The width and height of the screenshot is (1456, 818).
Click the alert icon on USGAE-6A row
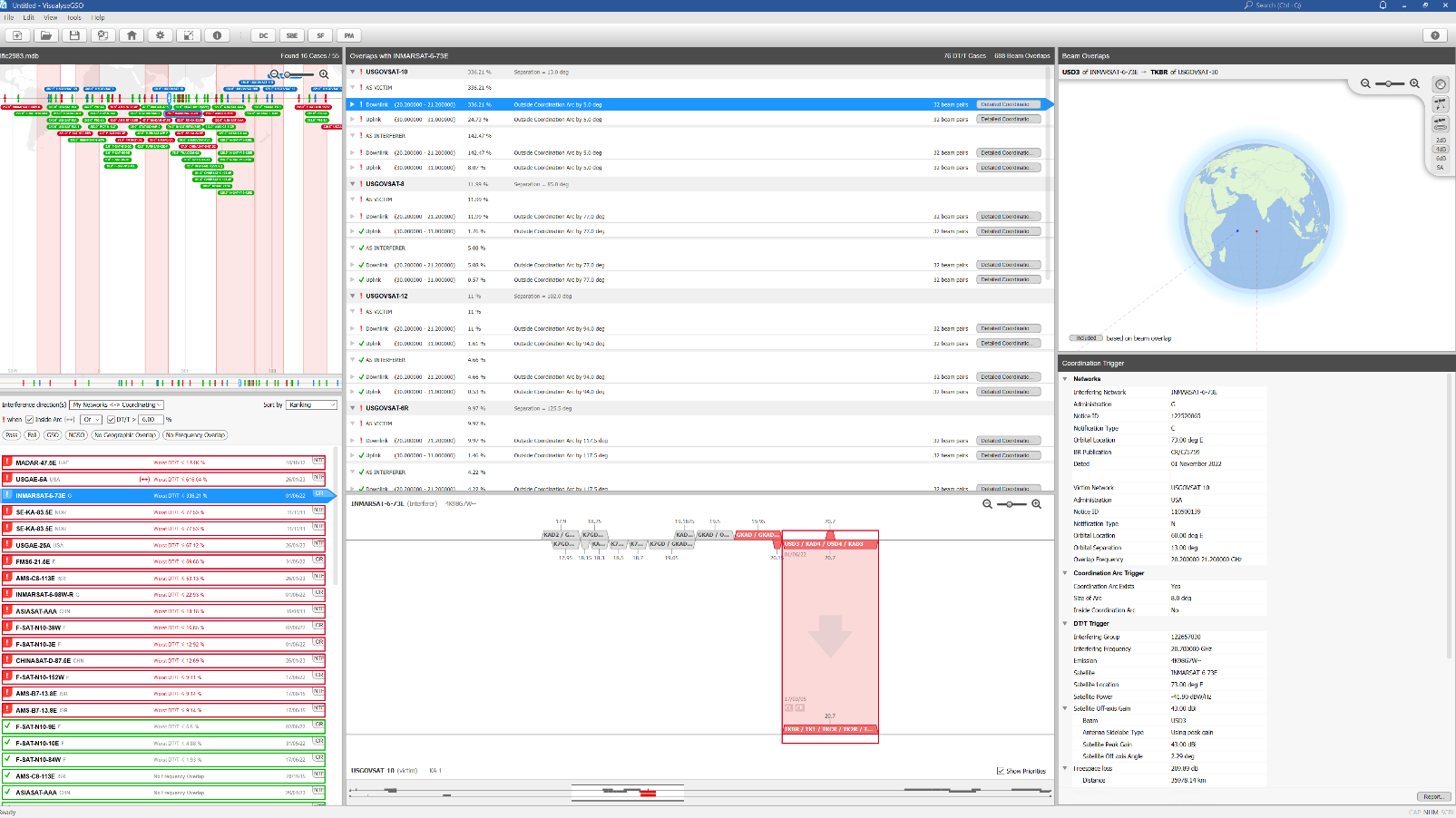(7, 479)
